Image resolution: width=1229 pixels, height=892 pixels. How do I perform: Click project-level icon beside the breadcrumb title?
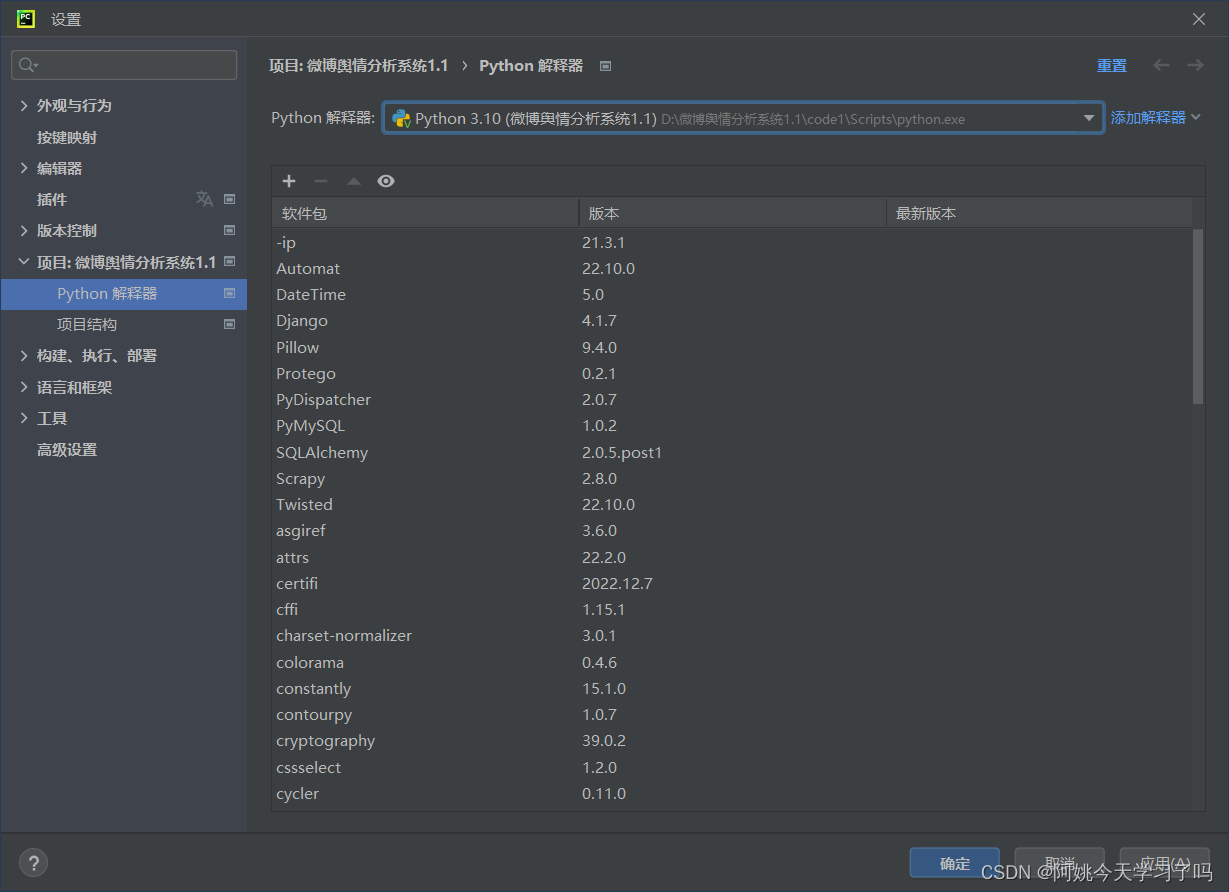(x=605, y=66)
